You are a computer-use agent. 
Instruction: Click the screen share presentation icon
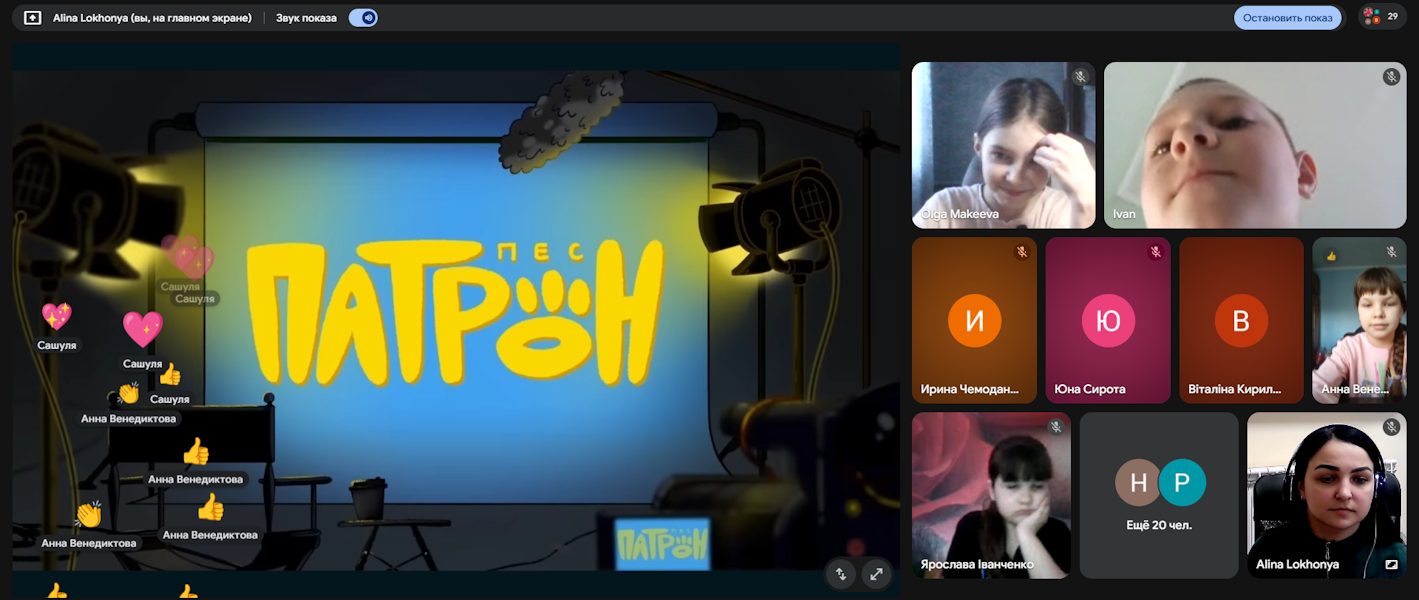(x=32, y=17)
